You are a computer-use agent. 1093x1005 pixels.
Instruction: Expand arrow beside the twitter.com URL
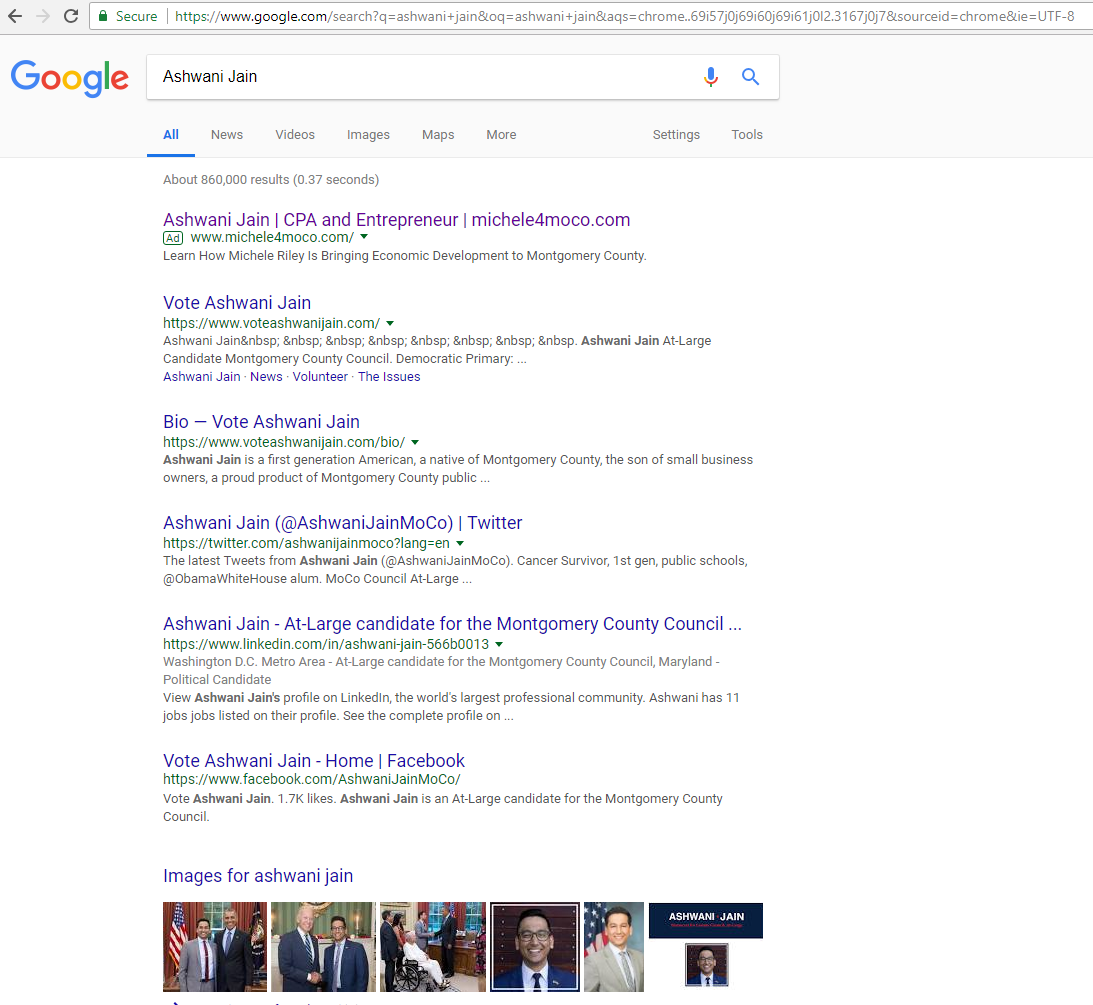[460, 544]
